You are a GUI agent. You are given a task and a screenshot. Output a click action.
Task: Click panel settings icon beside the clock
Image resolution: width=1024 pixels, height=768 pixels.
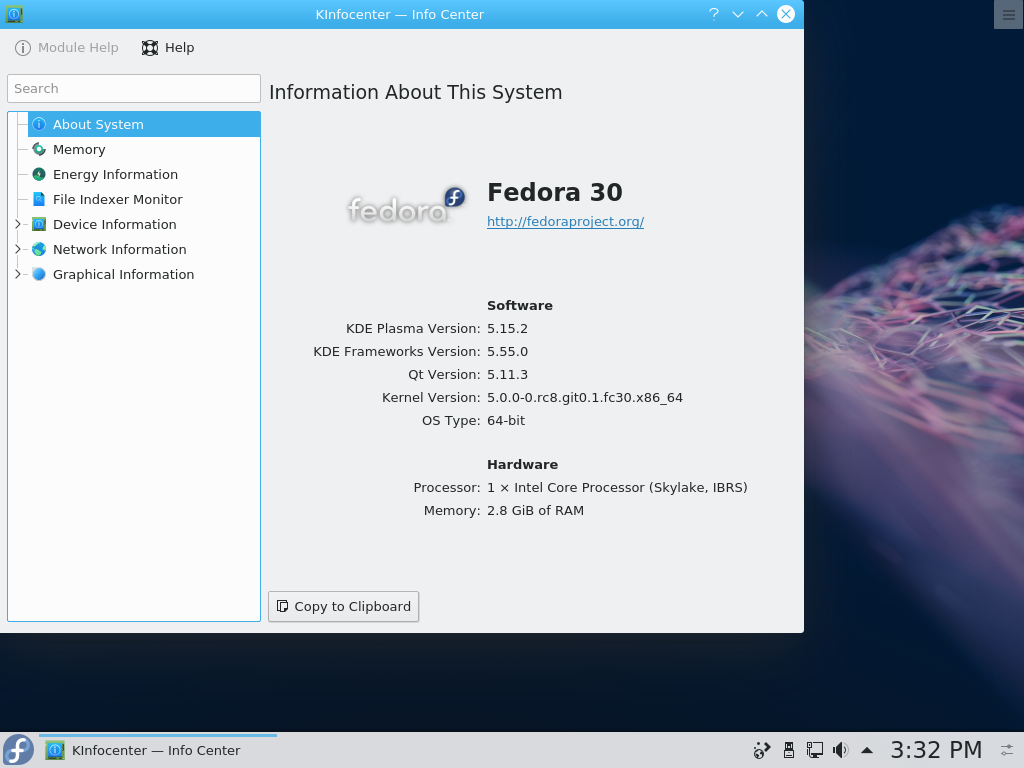pos(1008,750)
